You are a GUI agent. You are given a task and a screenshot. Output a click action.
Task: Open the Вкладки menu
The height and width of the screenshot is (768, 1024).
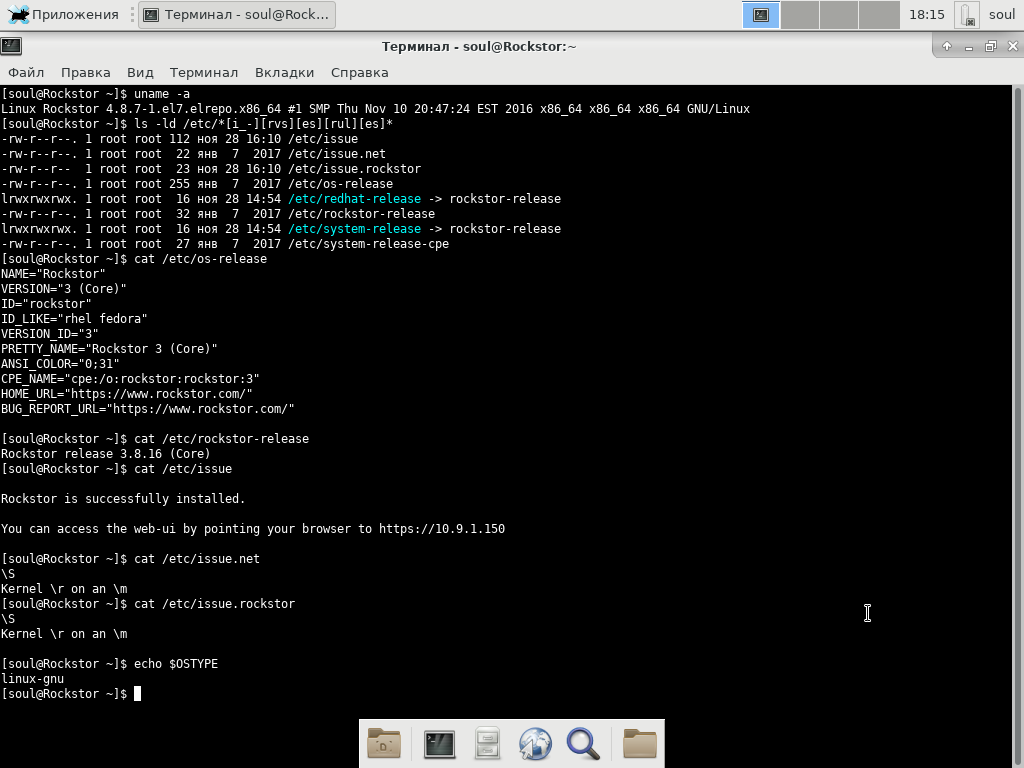[x=284, y=72]
